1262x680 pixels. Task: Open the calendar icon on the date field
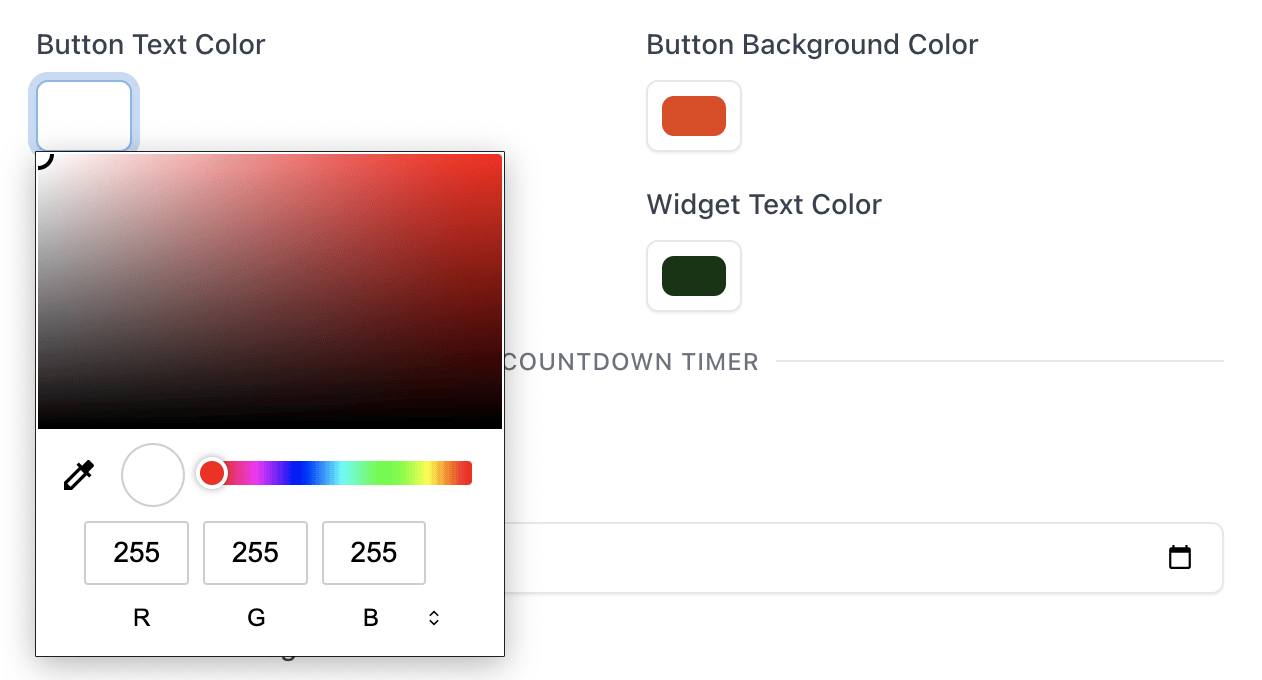tap(1180, 558)
